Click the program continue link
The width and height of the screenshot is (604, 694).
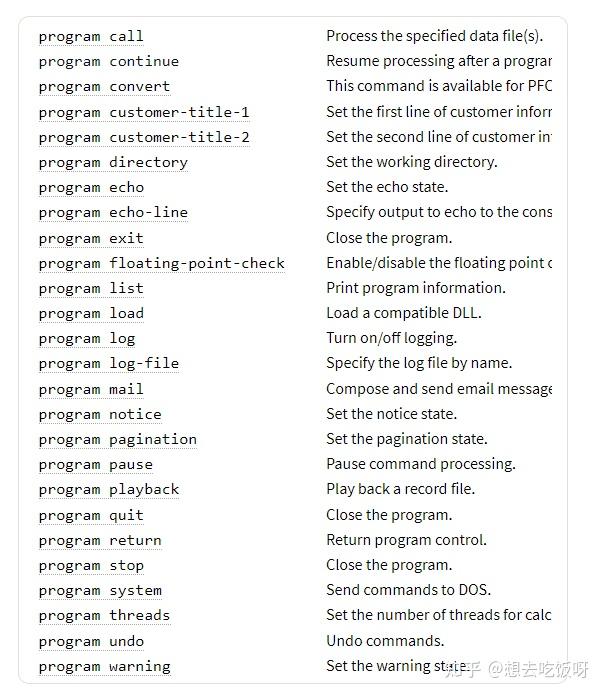[108, 62]
